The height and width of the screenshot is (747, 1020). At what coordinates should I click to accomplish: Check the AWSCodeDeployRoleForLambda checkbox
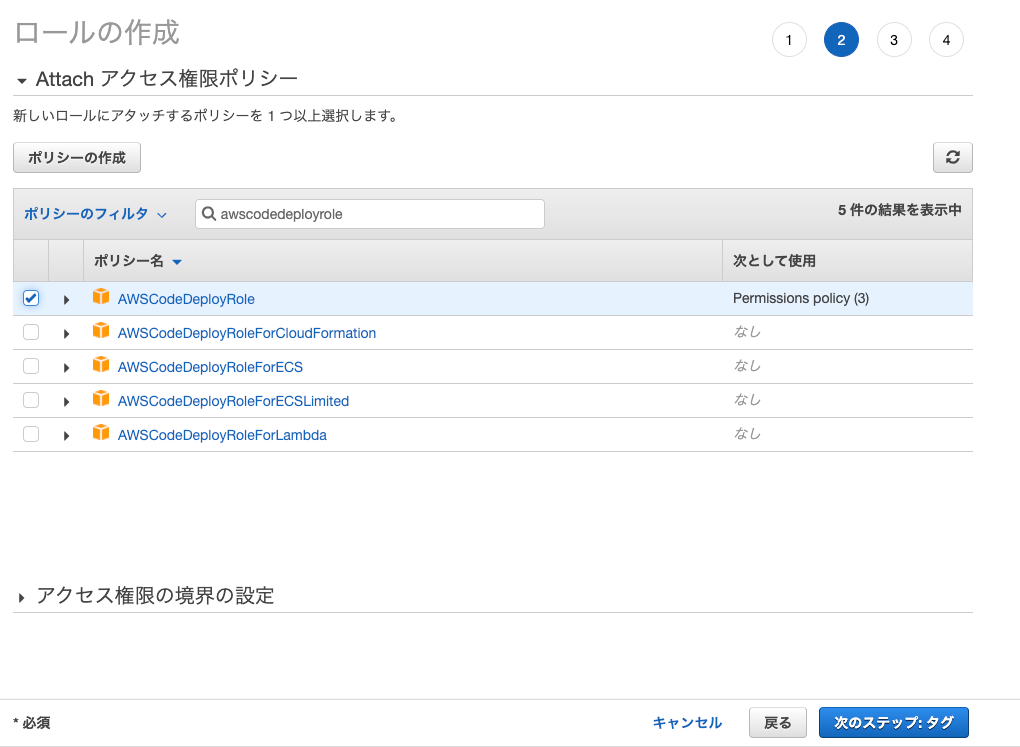[31, 434]
